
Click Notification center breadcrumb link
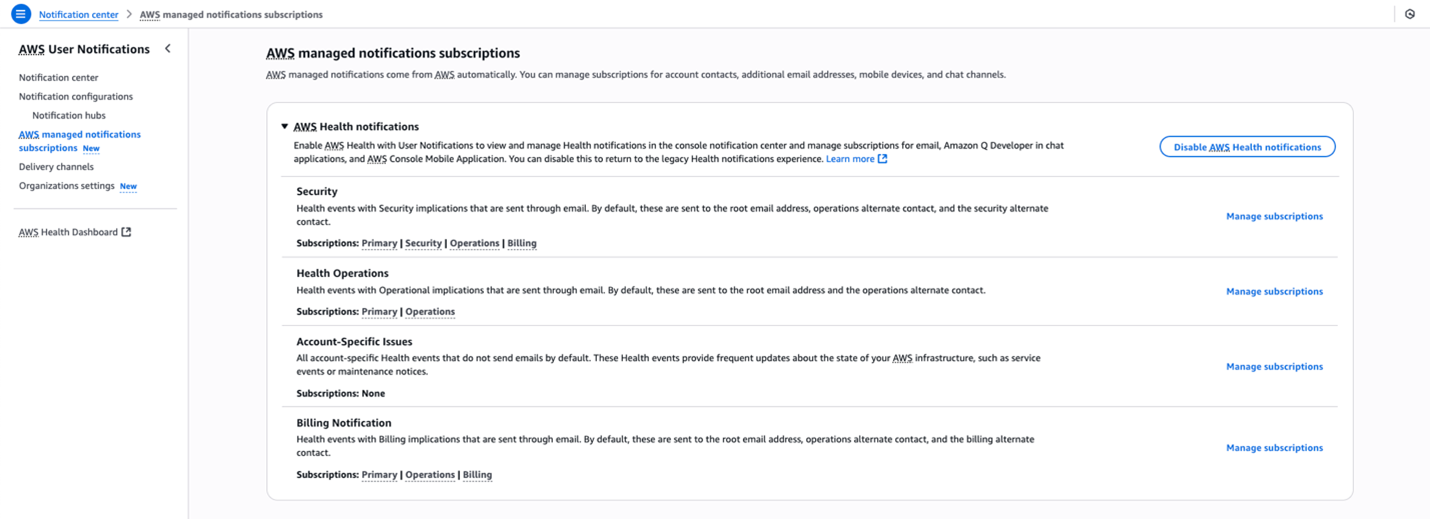[x=78, y=15]
